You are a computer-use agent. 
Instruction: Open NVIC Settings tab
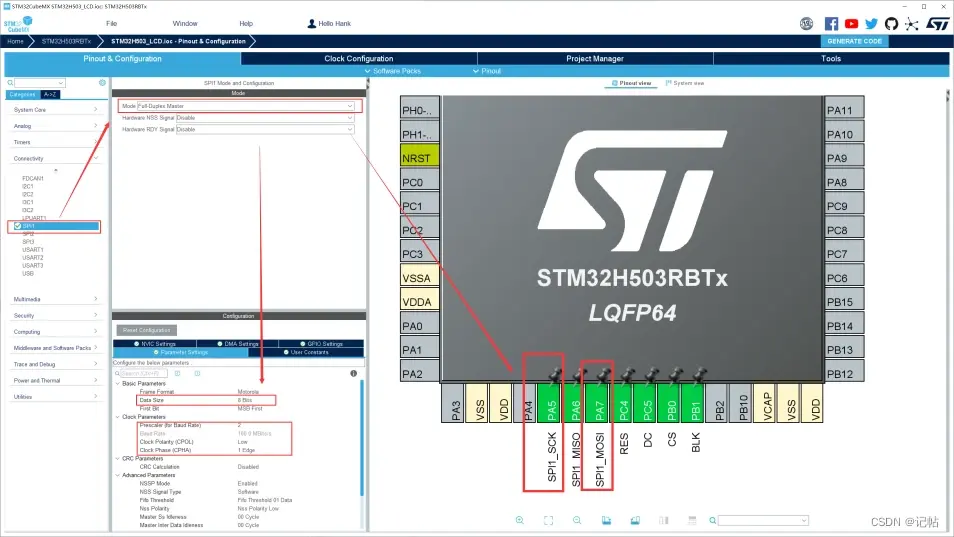tap(155, 344)
